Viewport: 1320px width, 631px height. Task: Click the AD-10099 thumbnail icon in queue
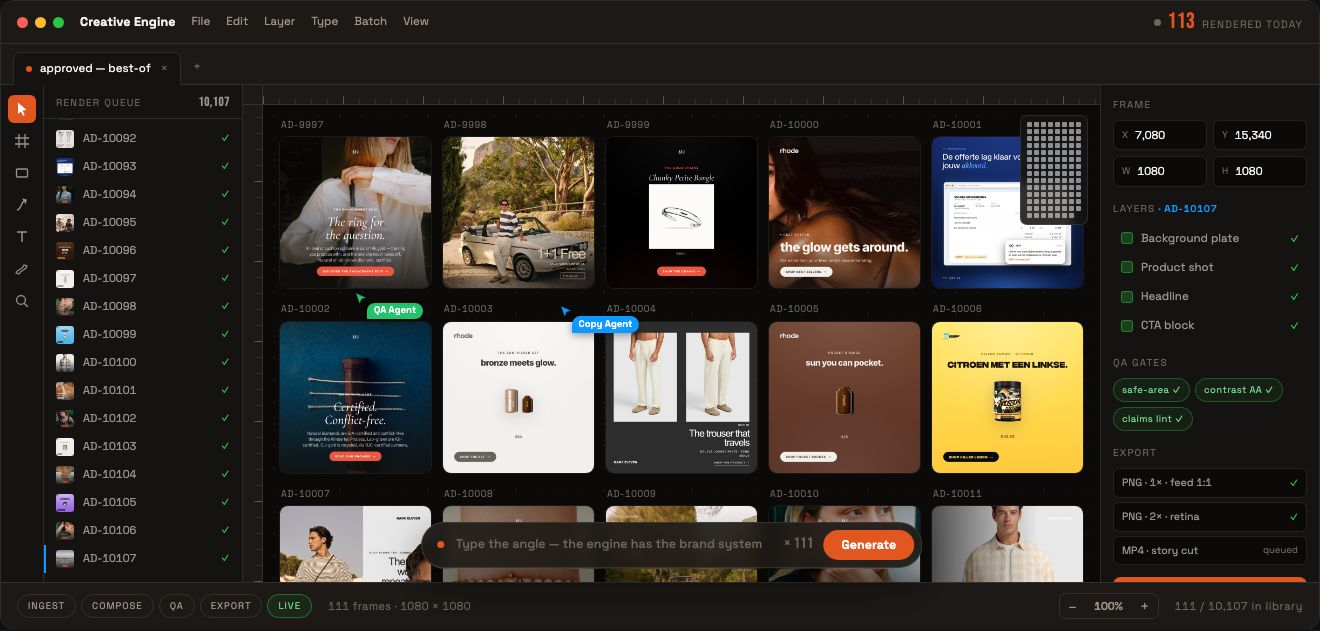[x=65, y=334]
